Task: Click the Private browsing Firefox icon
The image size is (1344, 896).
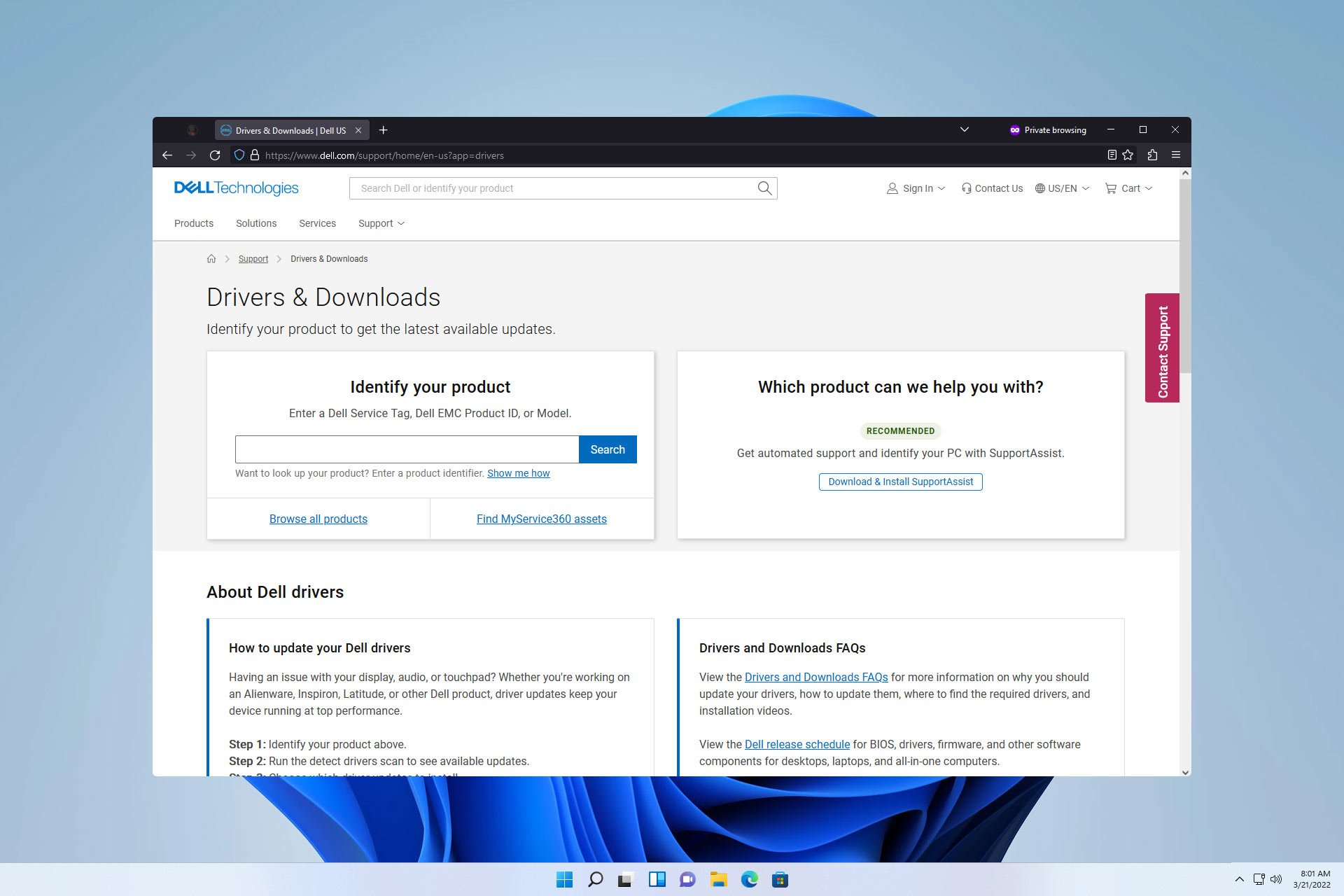Action: 1013,130
